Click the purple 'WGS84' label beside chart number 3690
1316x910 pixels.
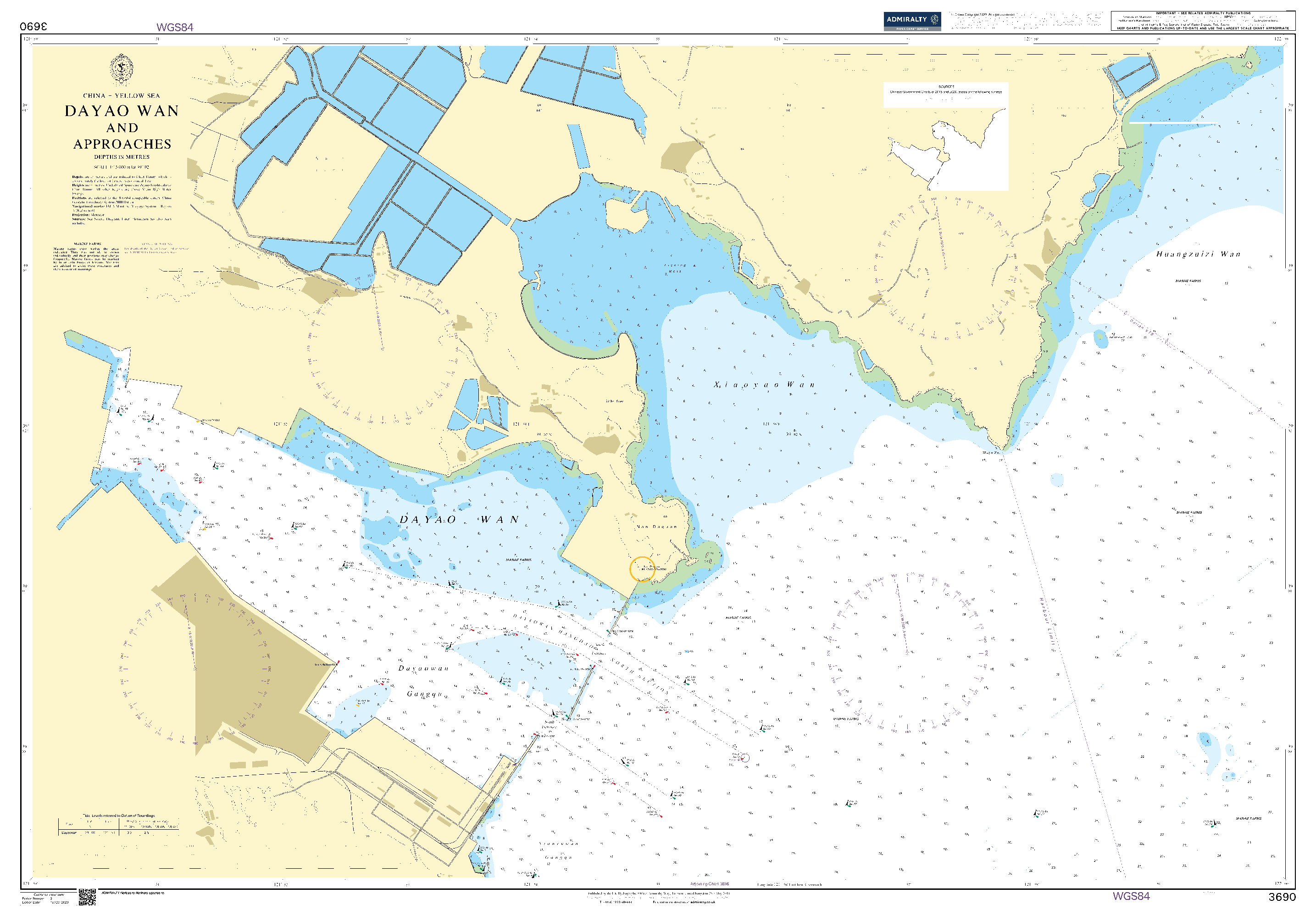[x=1131, y=896]
